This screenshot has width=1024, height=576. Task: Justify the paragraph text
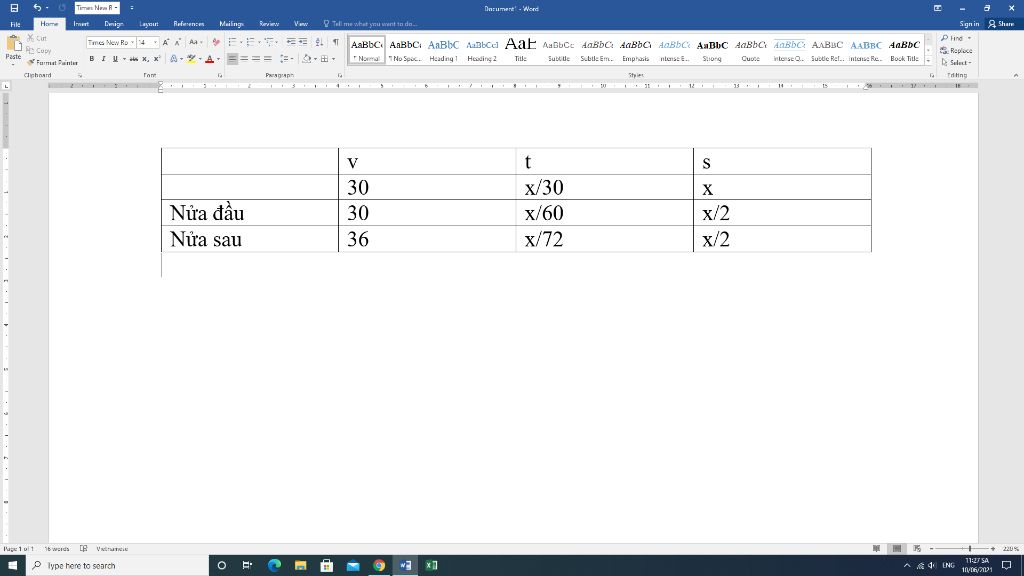268,59
